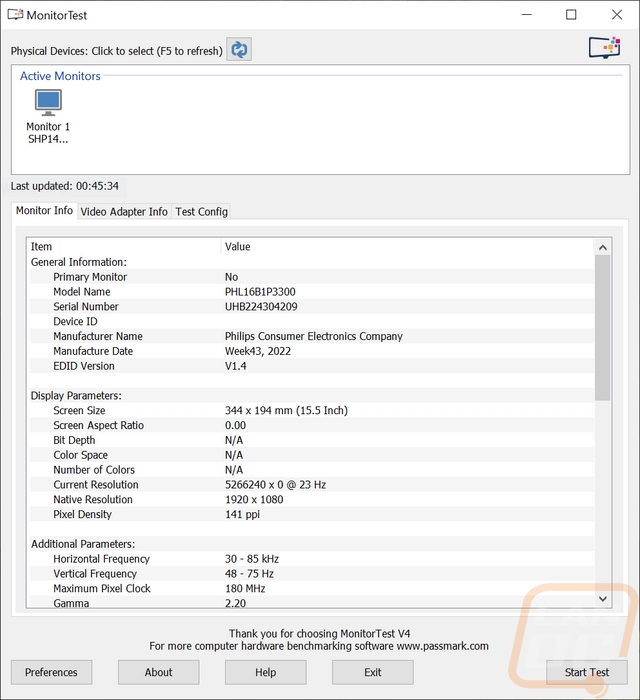Viewport: 640px width, 700px height.
Task: Click the Additional Parameters section heading
Action: pos(83,544)
